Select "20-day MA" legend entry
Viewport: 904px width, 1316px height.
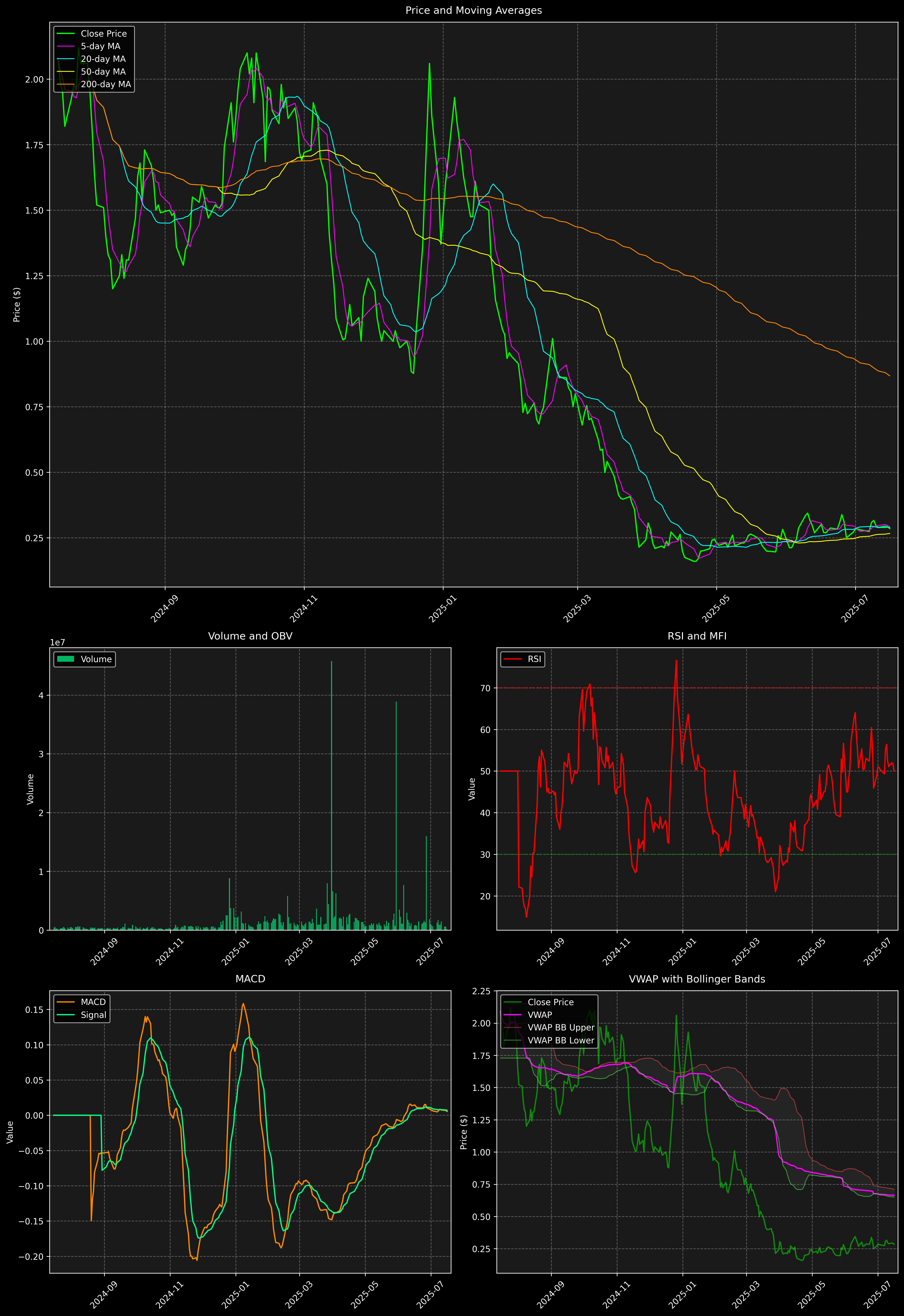tap(103, 59)
